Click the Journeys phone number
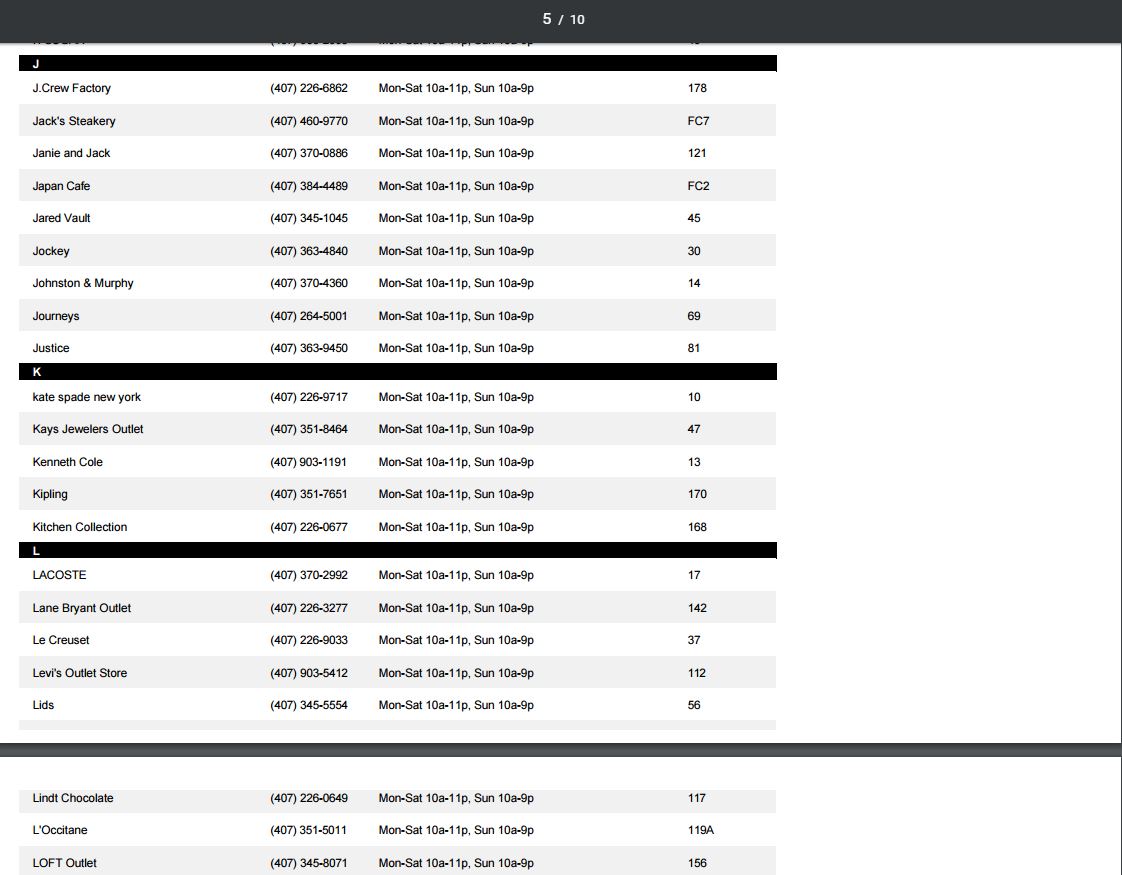 click(309, 316)
